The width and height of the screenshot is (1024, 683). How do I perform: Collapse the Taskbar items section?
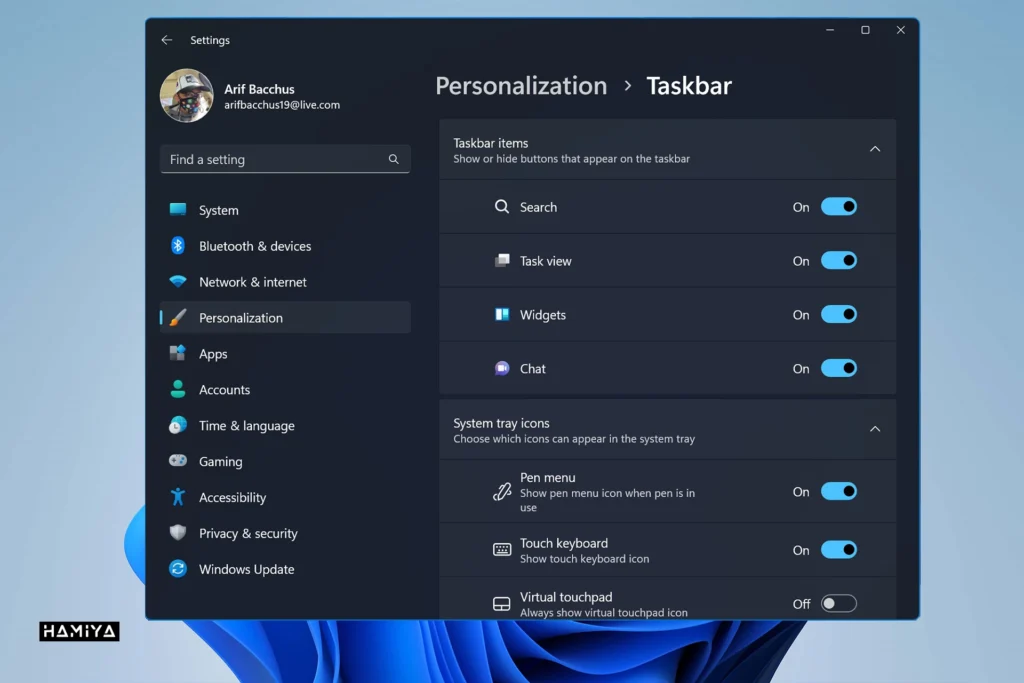tap(874, 149)
